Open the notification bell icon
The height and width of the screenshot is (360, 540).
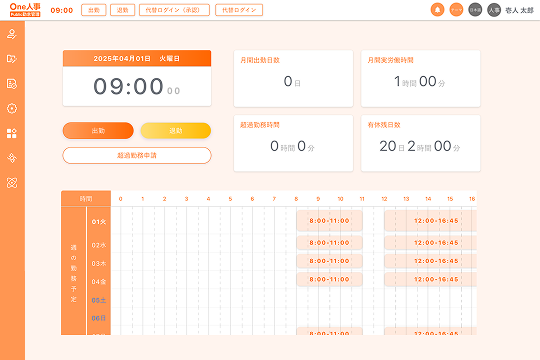pos(437,10)
